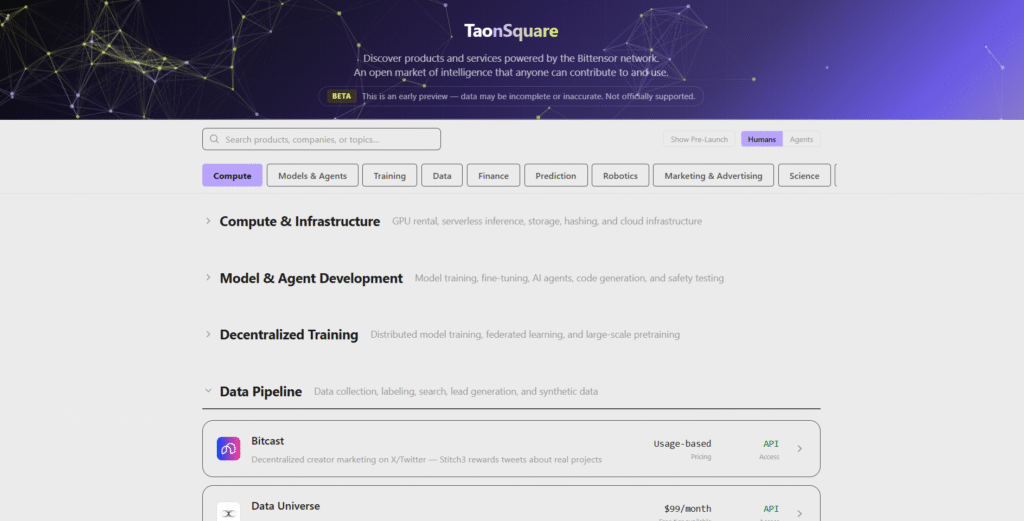This screenshot has height=521, width=1024.
Task: Switch view to Humans mode
Action: click(x=761, y=139)
